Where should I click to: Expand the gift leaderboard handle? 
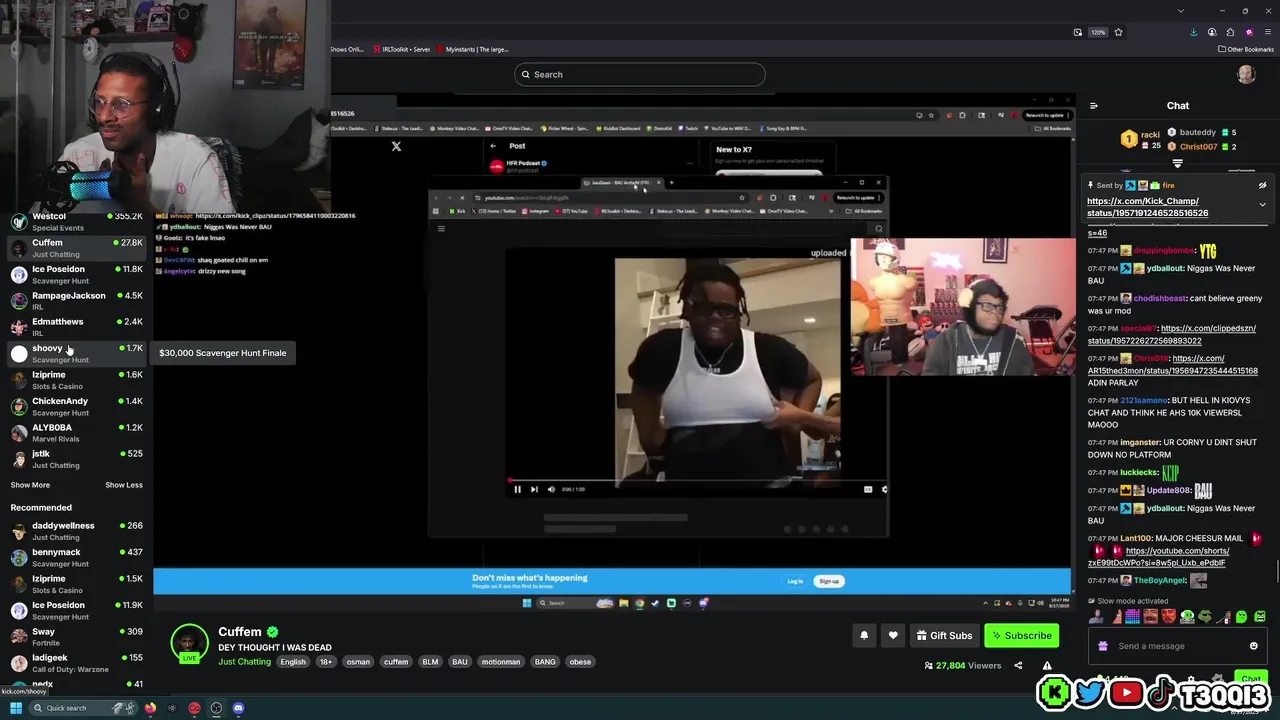point(1177,163)
